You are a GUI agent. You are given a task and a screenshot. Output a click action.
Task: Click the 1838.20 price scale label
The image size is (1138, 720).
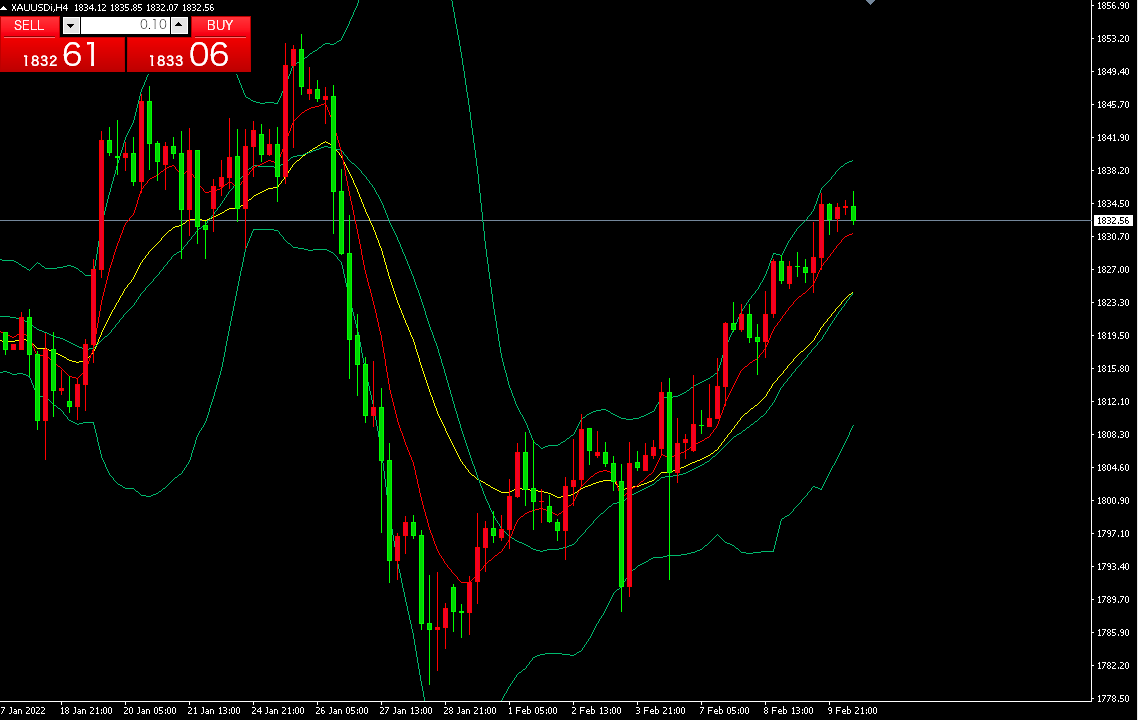click(1113, 171)
